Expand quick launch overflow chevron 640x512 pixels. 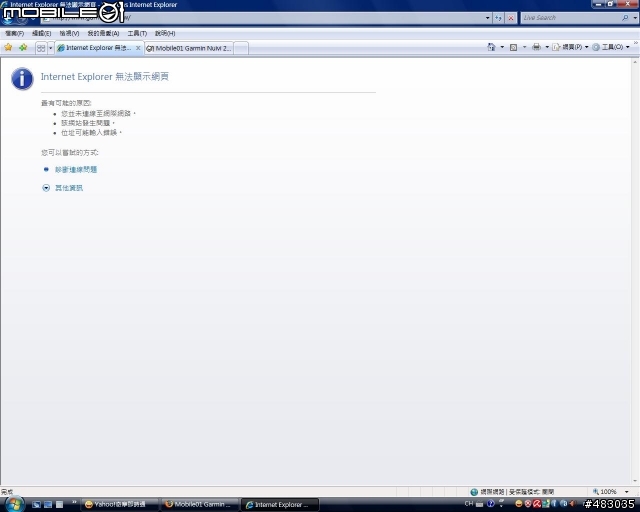74,502
